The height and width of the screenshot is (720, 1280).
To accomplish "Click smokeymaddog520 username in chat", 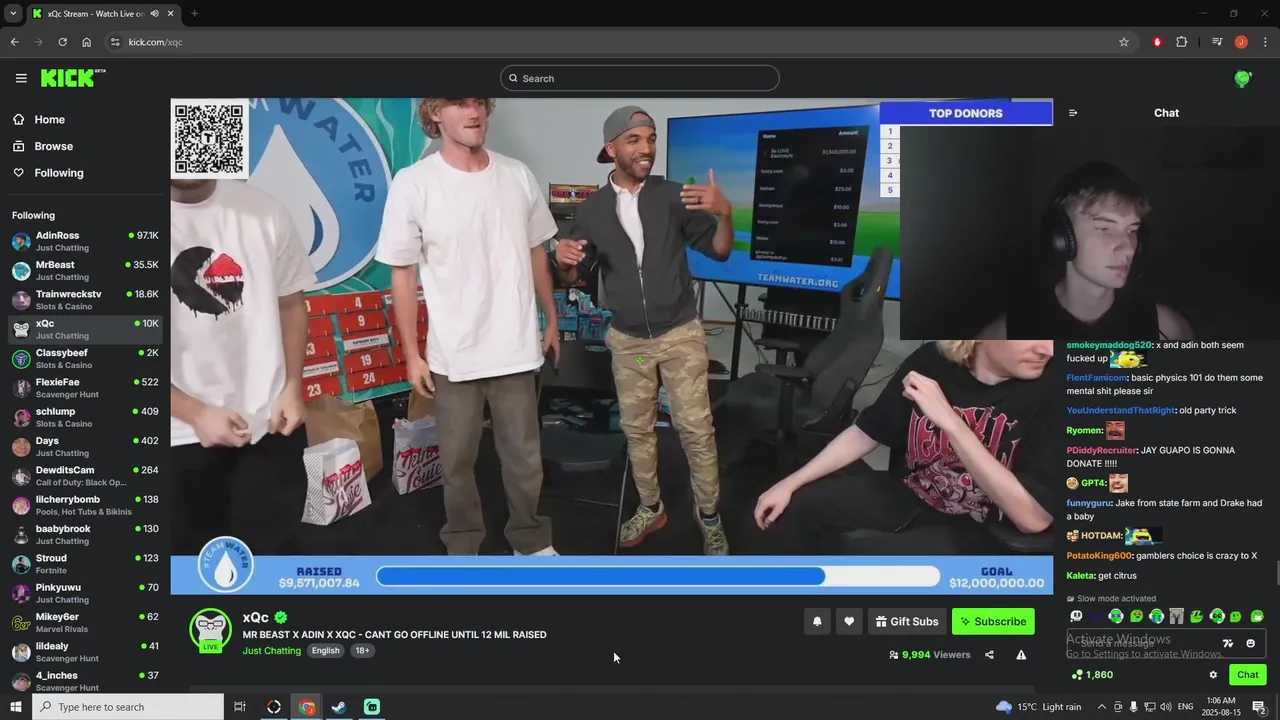I will 1109,345.
